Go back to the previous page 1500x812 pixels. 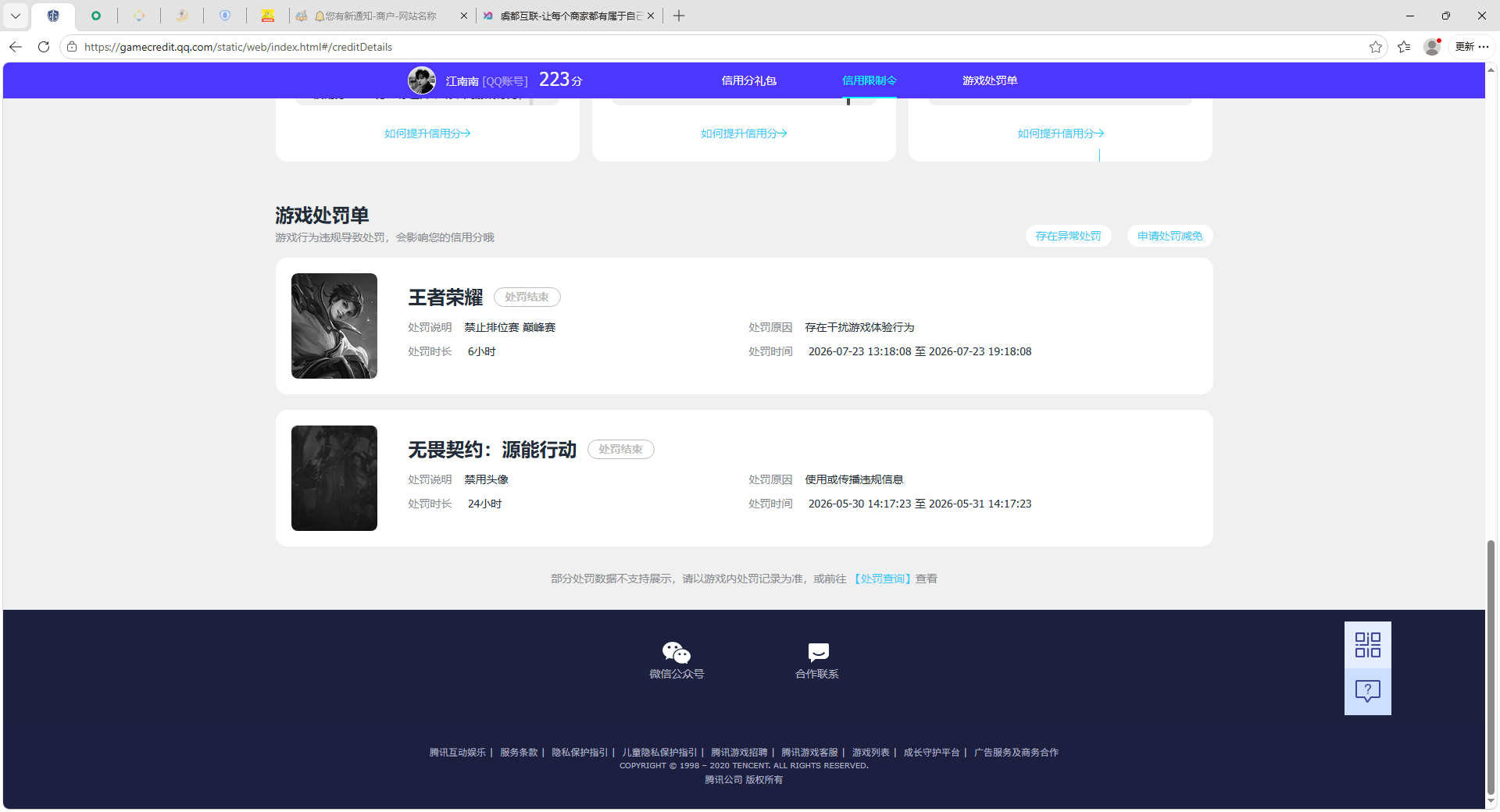[16, 47]
